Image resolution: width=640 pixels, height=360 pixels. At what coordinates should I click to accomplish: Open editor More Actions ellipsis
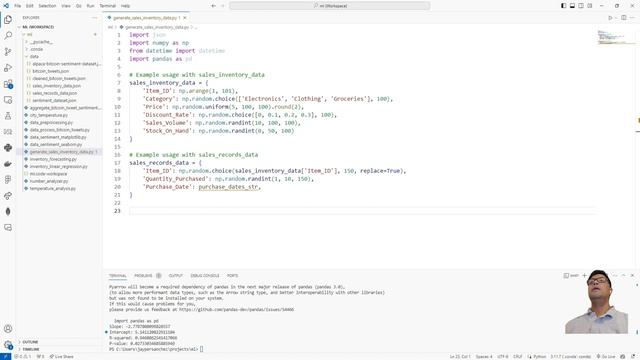(x=632, y=18)
